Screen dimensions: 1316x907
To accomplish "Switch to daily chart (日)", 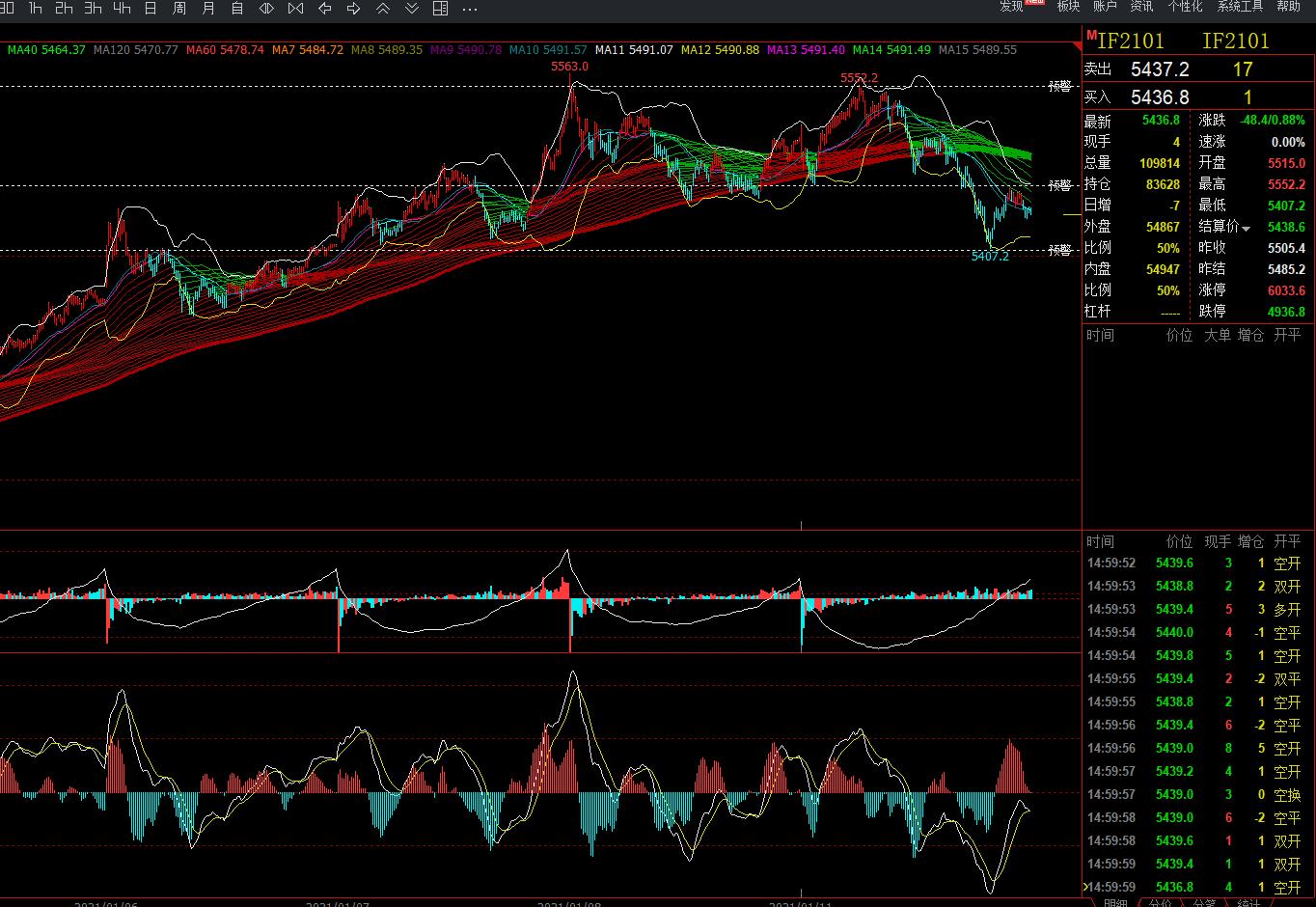I will (x=151, y=8).
